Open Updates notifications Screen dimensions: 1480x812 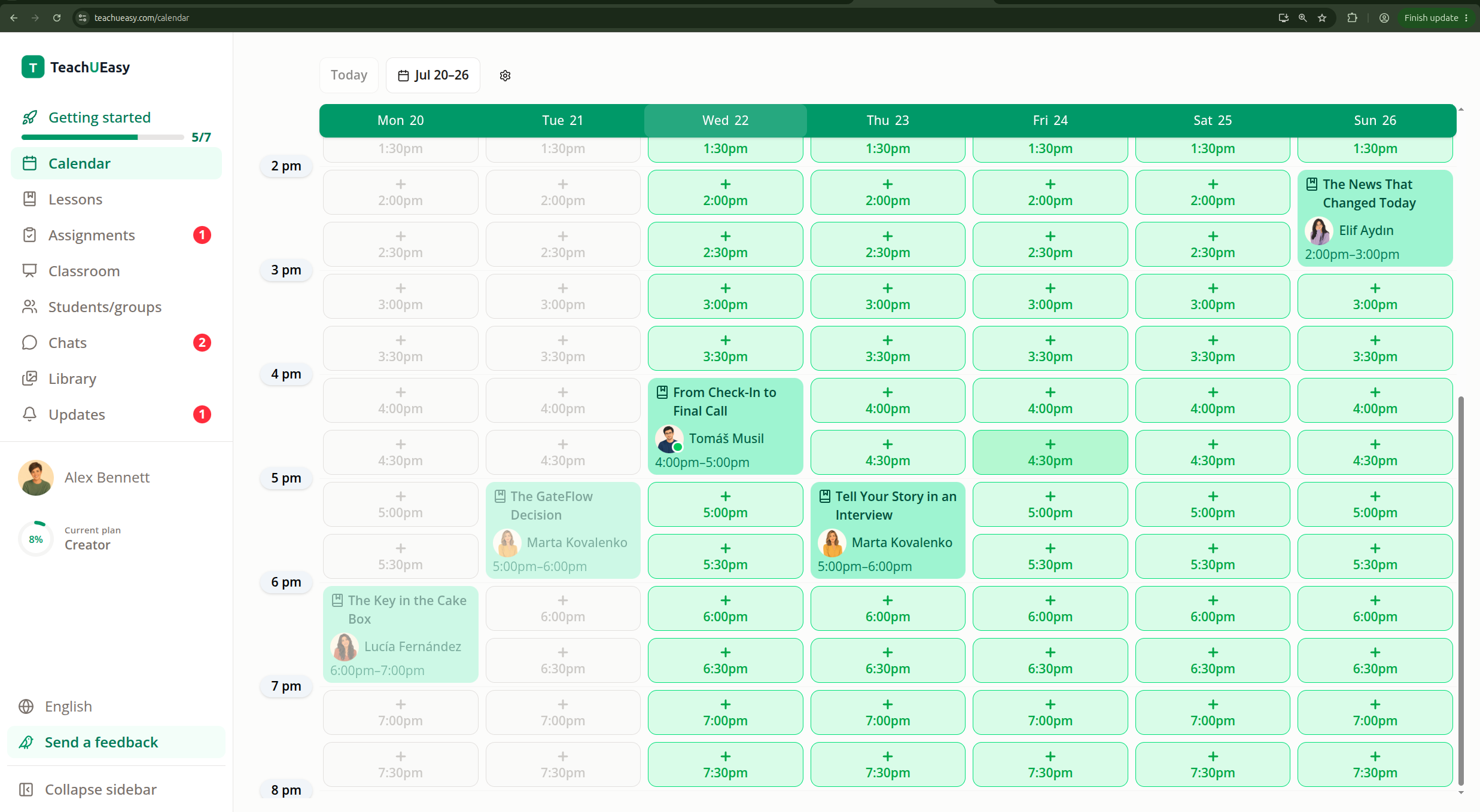(116, 414)
